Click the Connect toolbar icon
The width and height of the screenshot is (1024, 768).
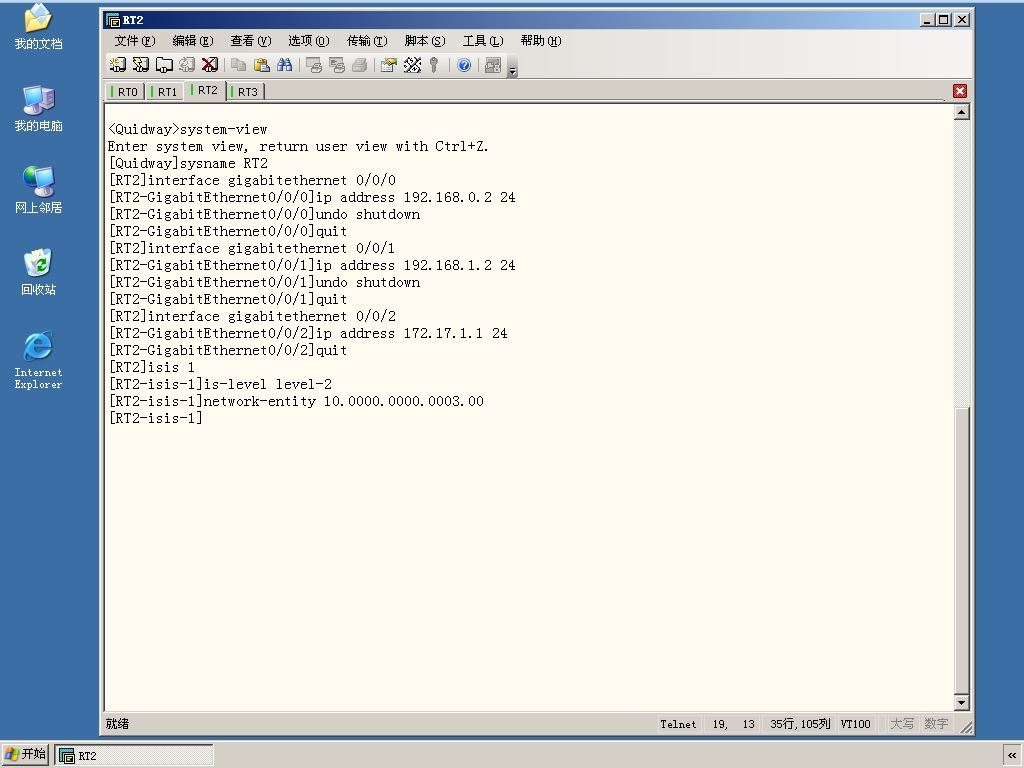[x=118, y=65]
